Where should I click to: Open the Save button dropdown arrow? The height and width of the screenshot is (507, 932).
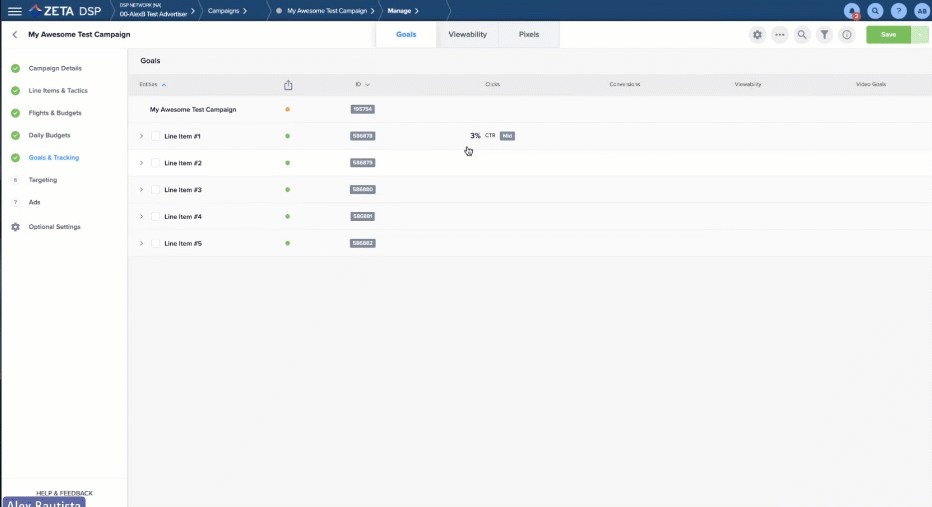point(919,35)
